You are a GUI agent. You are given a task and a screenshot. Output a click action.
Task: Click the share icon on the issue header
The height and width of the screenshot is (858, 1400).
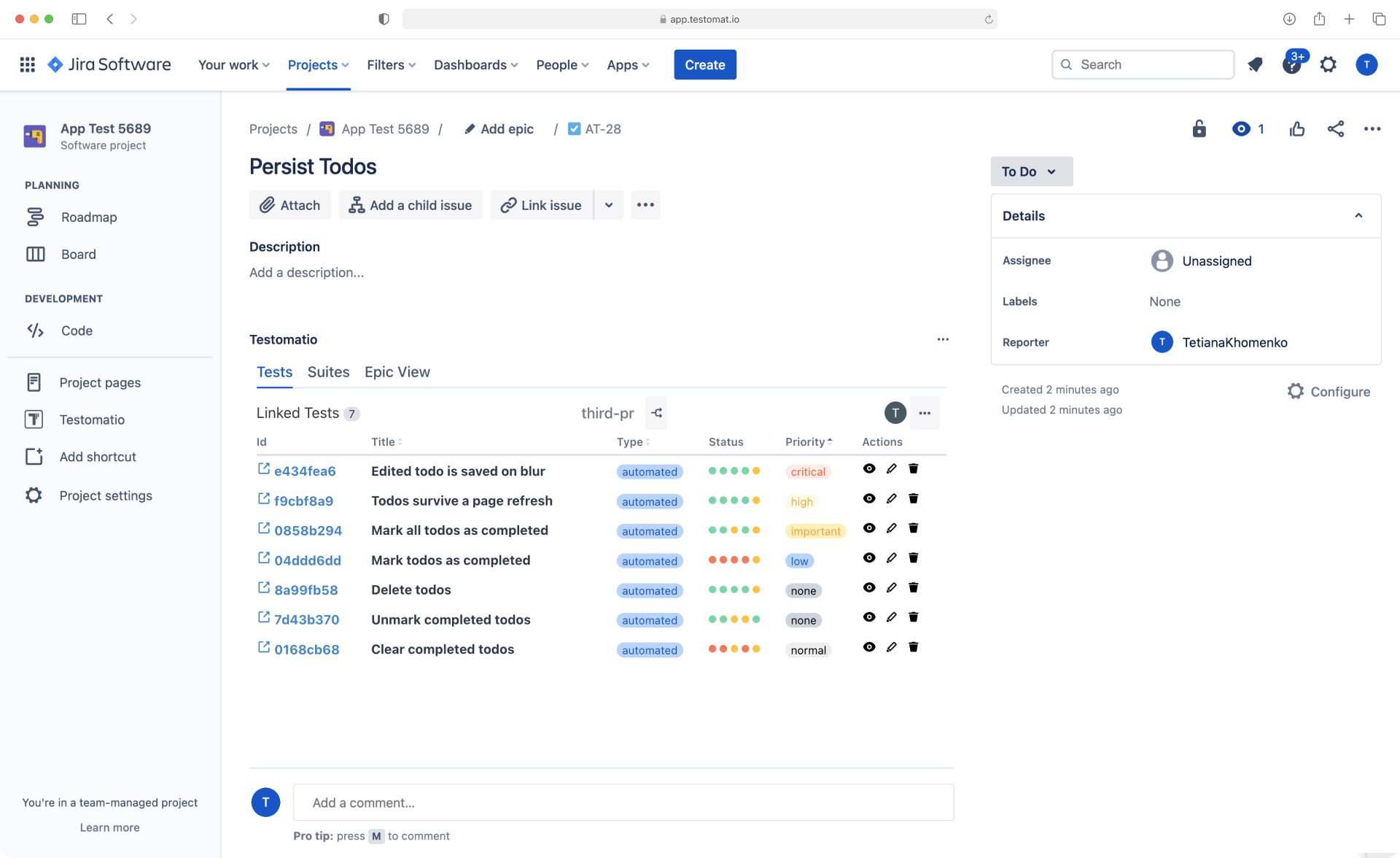[x=1335, y=128]
